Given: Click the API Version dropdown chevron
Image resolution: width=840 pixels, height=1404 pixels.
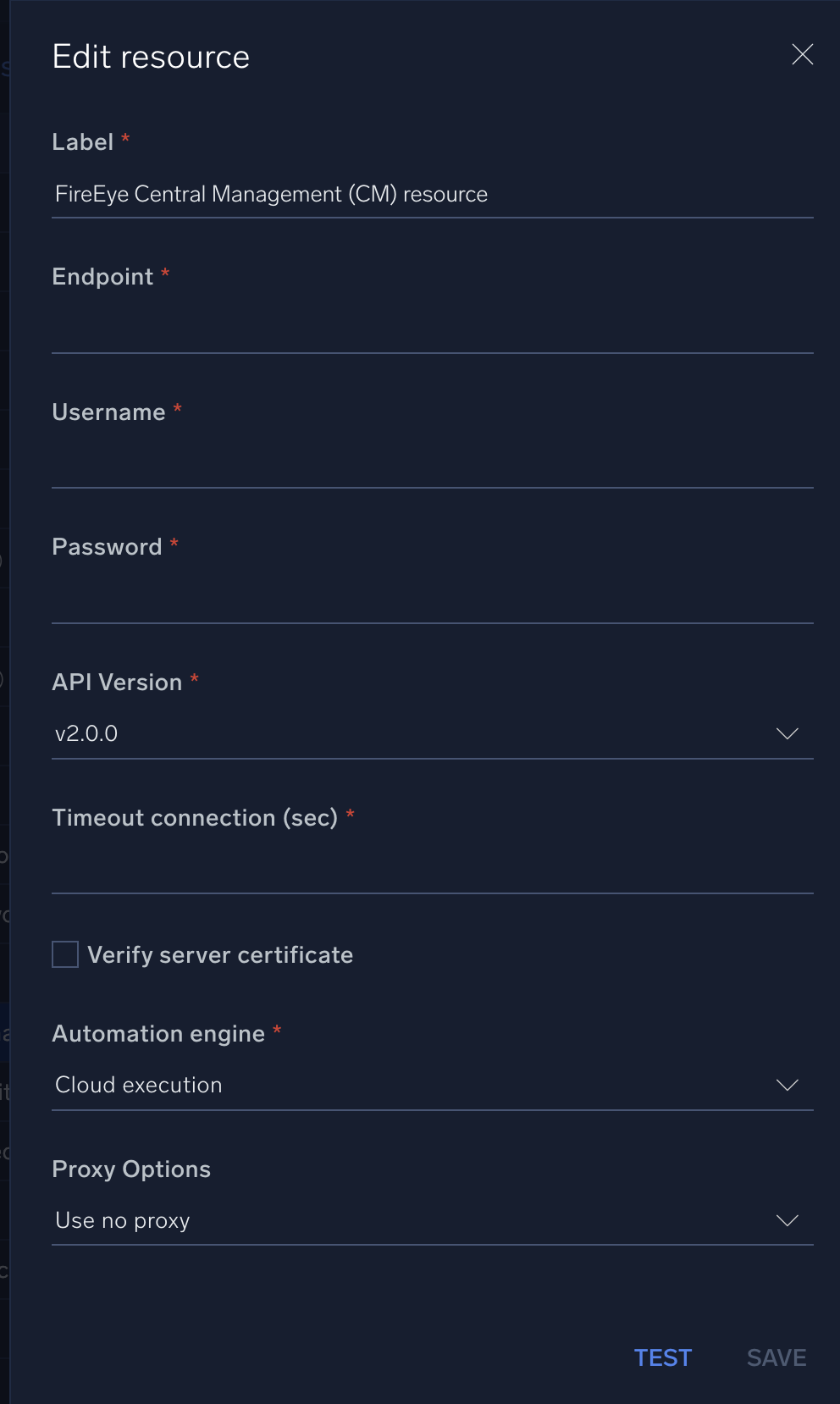Looking at the screenshot, I should click(787, 733).
